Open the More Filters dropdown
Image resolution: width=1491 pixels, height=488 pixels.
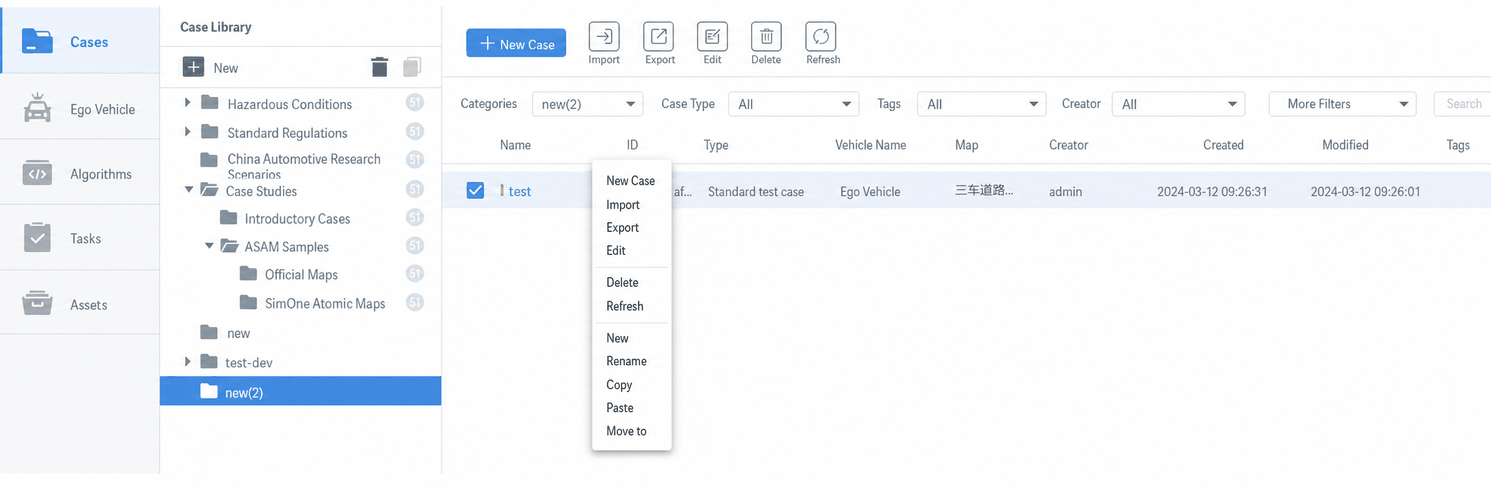1342,104
